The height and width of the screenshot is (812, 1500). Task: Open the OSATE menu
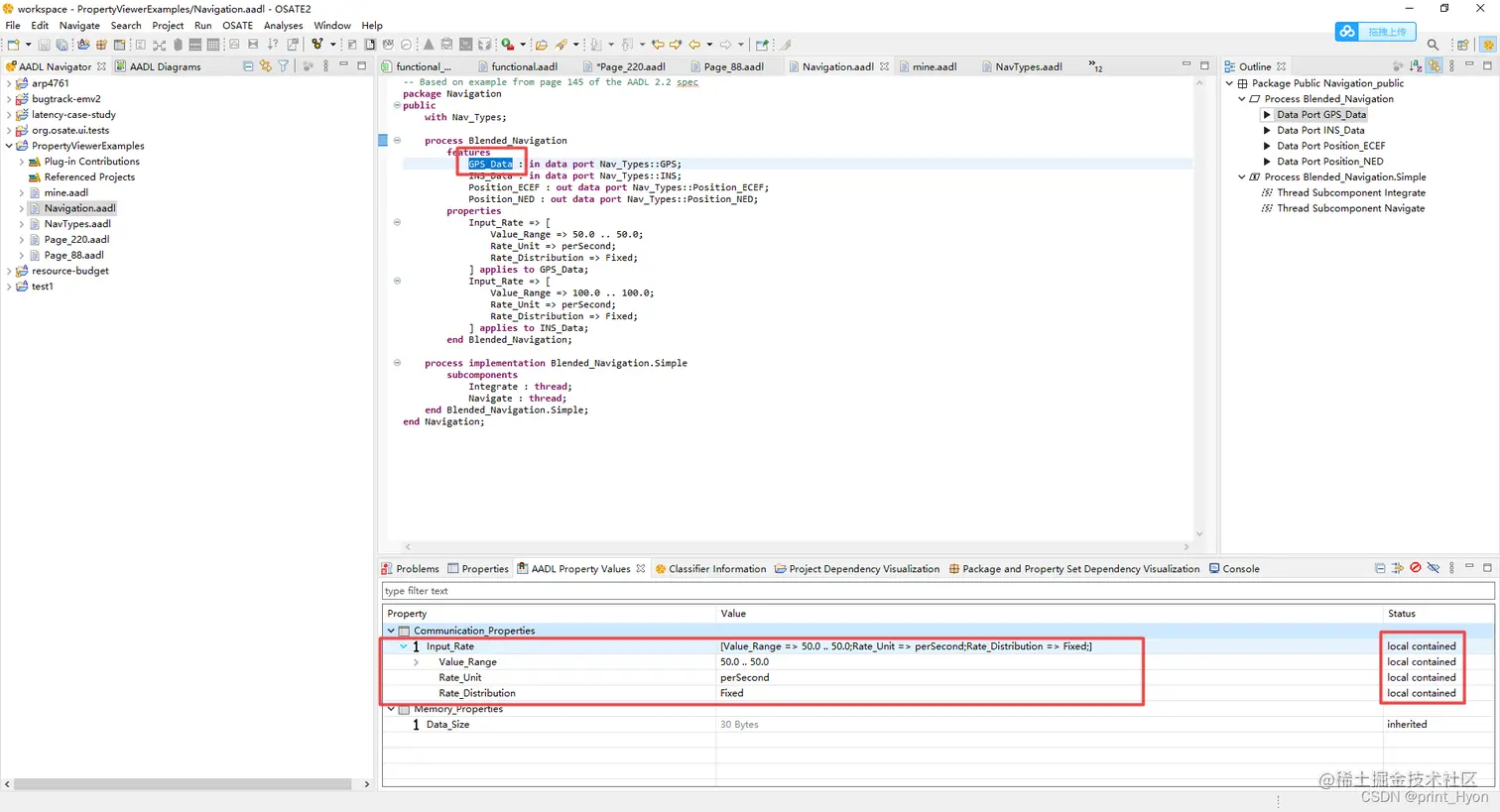237,26
